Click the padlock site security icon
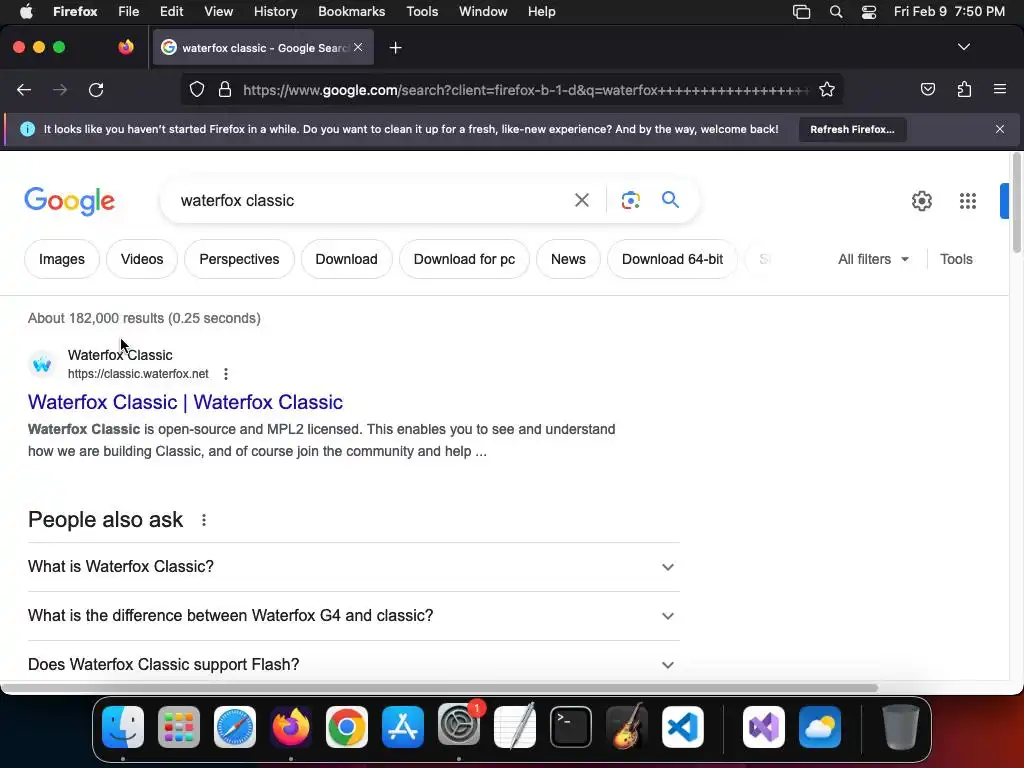Viewport: 1024px width, 768px height. click(x=225, y=89)
